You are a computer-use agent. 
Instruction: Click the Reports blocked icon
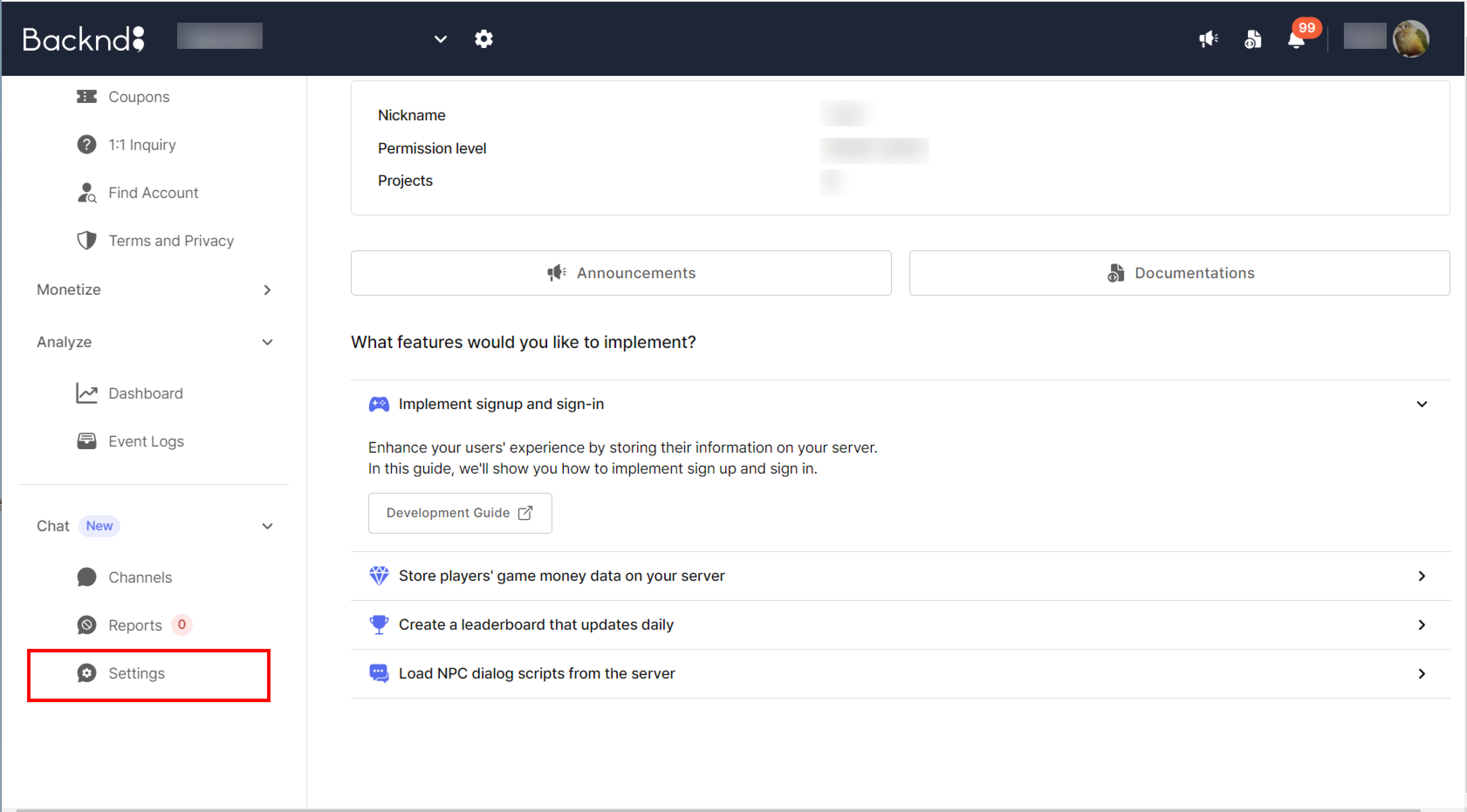pos(87,625)
